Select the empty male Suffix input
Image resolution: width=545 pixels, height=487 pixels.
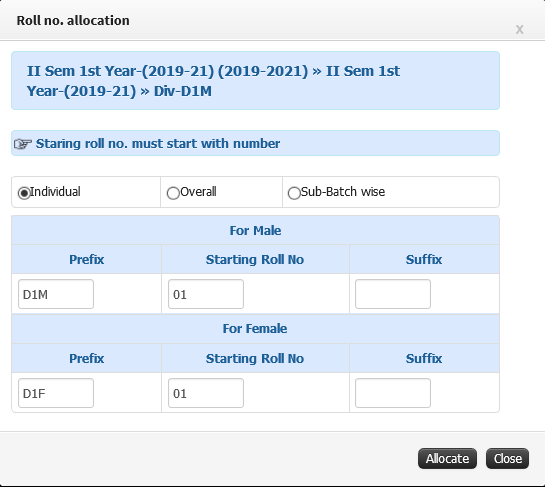(x=393, y=294)
